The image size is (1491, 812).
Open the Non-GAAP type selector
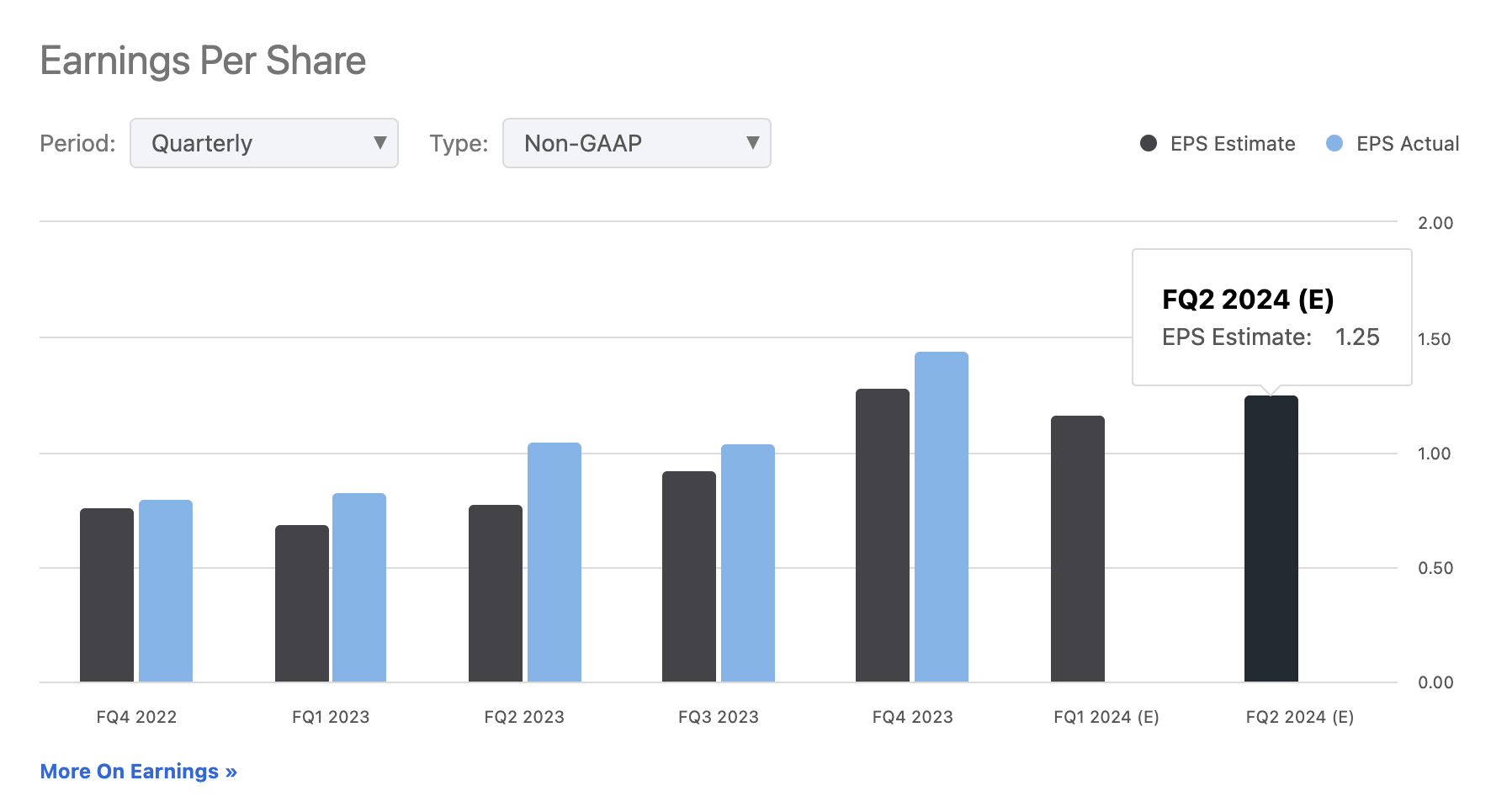coord(636,143)
